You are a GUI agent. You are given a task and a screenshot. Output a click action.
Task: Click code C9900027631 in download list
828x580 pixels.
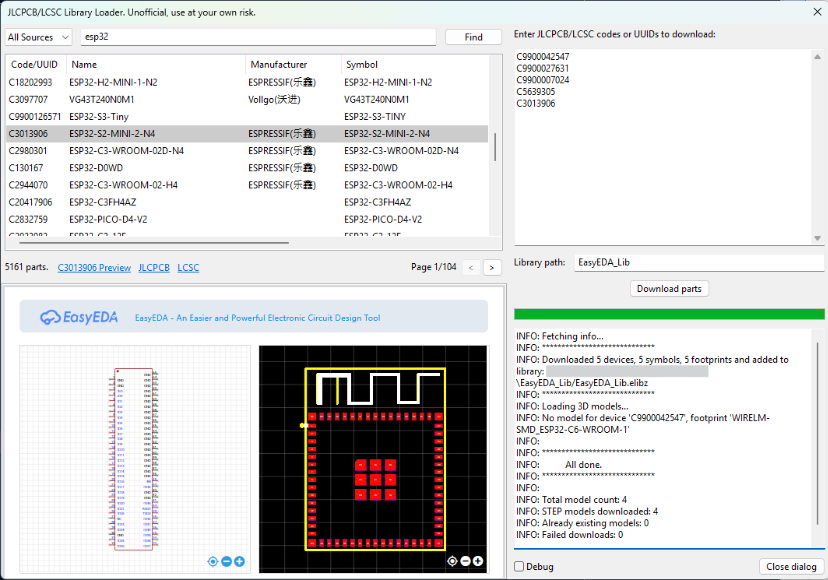click(x=543, y=68)
